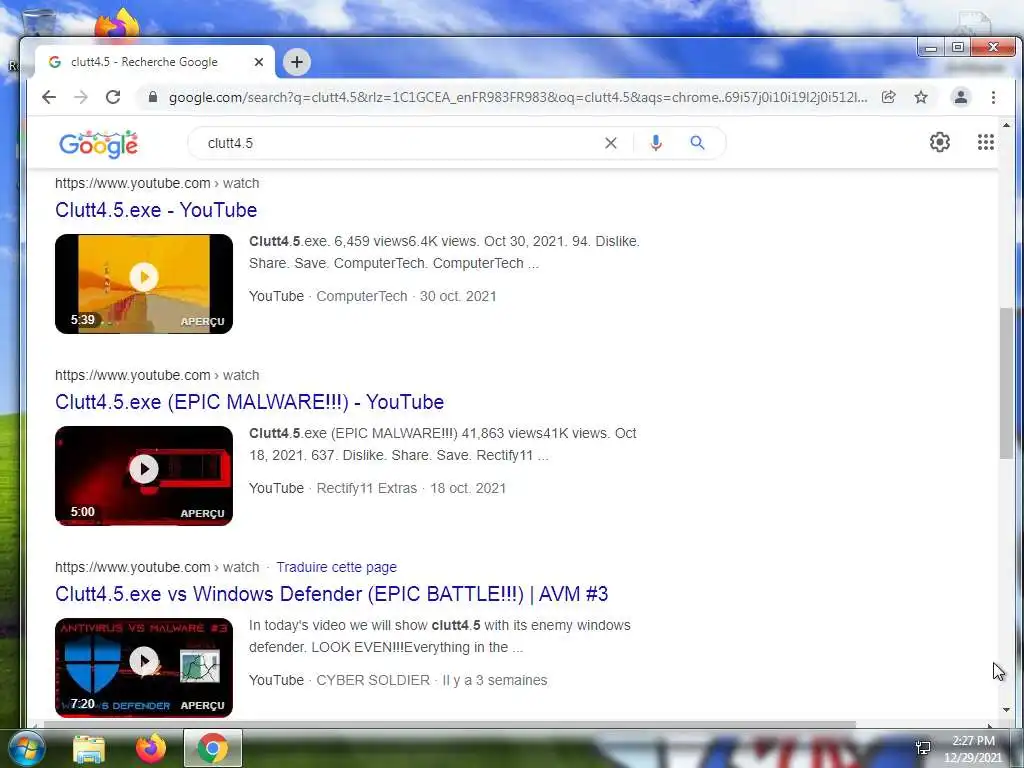Open Chrome's three-dot menu

tap(993, 97)
